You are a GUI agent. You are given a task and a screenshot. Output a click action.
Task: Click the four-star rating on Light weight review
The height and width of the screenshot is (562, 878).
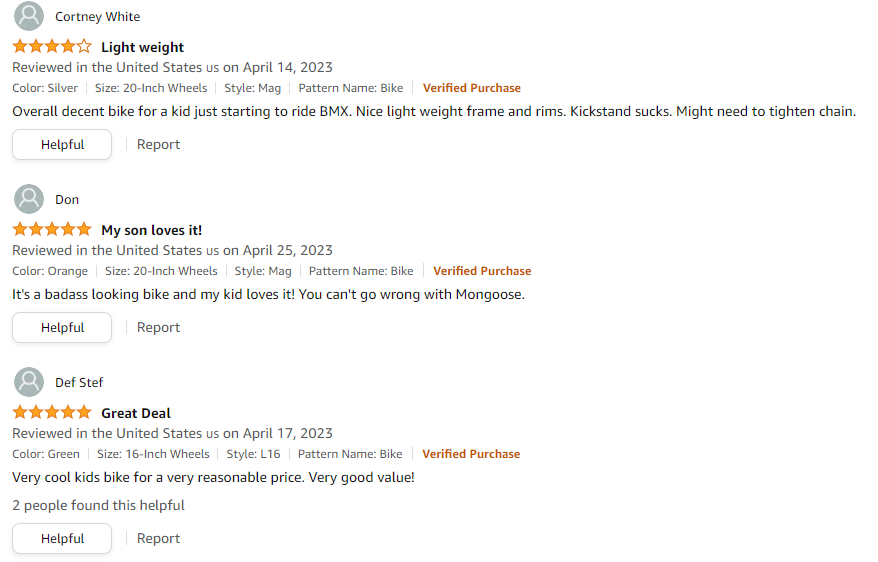(x=52, y=47)
